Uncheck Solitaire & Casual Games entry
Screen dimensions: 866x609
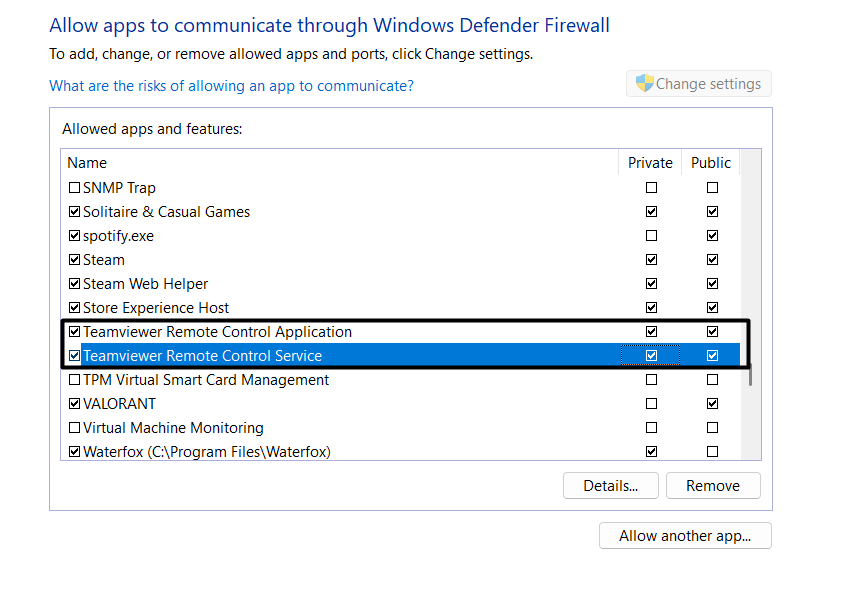74,212
